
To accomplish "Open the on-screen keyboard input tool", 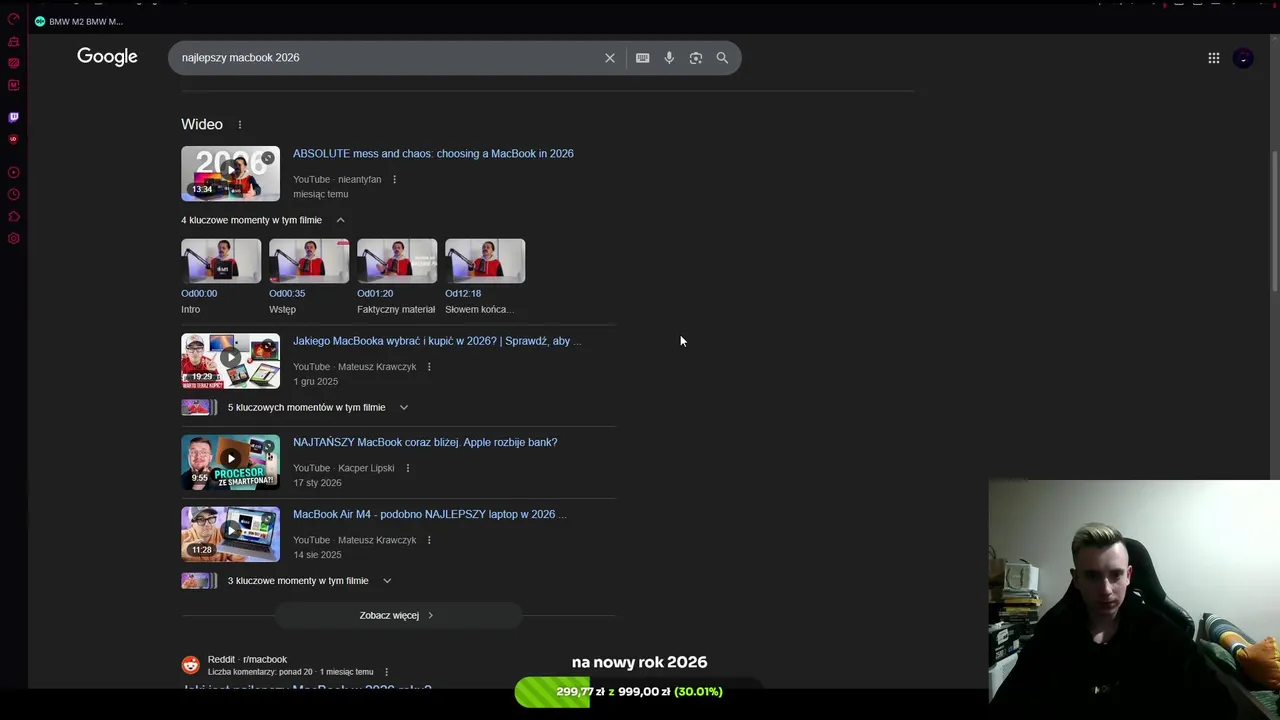I will (x=643, y=58).
